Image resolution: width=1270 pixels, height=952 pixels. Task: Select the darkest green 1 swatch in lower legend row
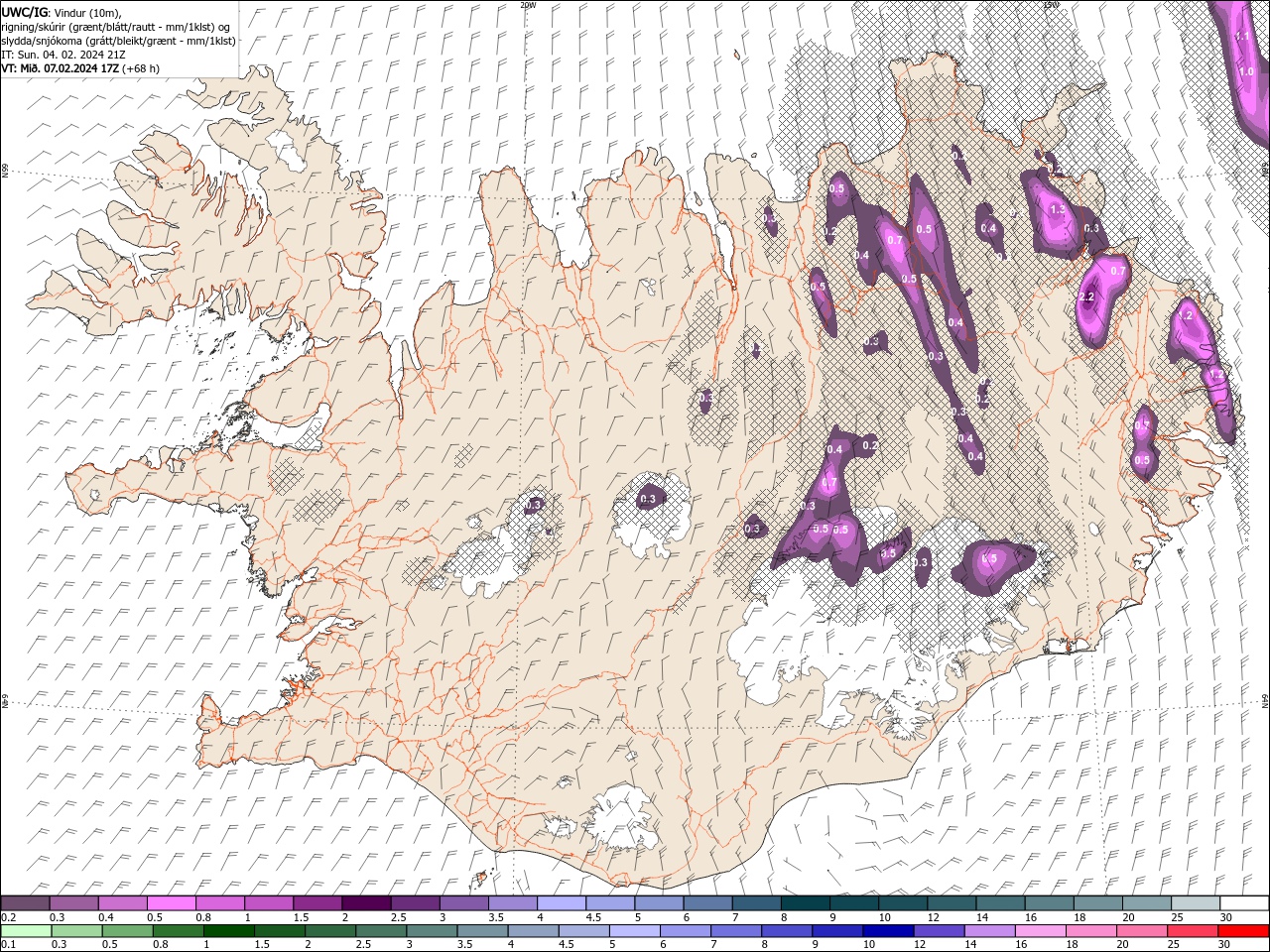coord(228,931)
